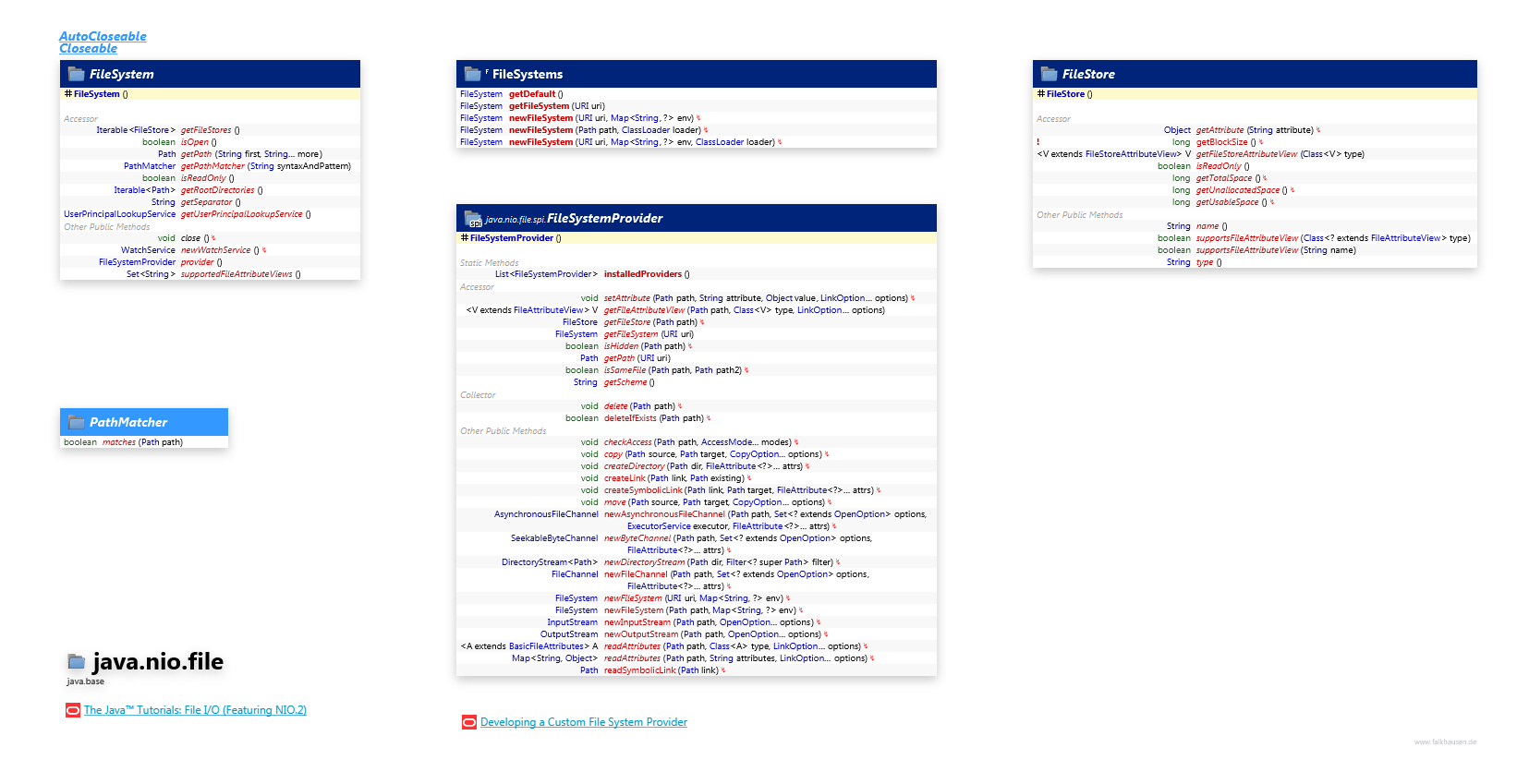Screen dimensions: 1529x784
Task: Click the getBlockSize method
Action: pyautogui.click(x=1221, y=142)
